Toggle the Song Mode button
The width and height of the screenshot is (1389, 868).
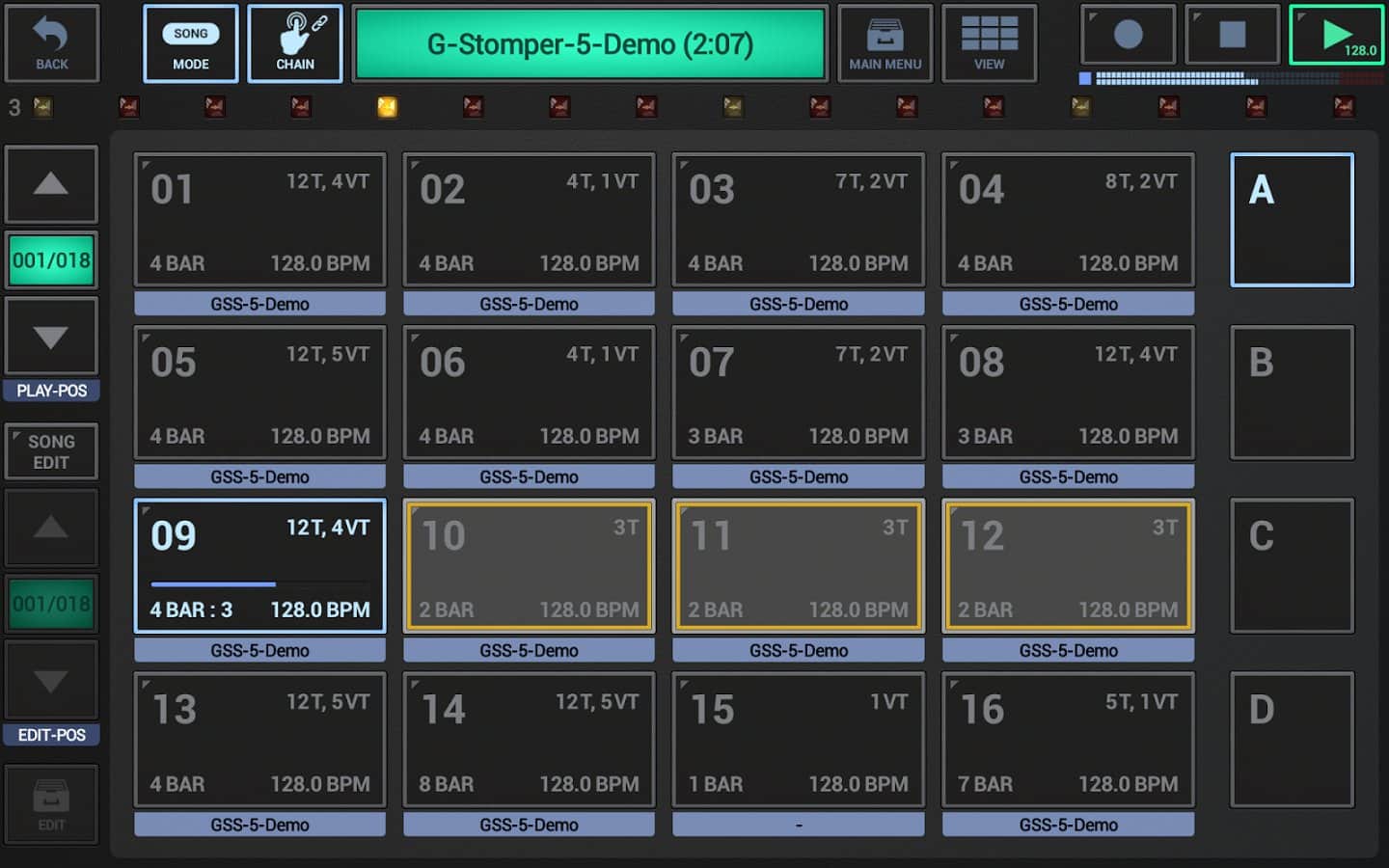pyautogui.click(x=190, y=44)
